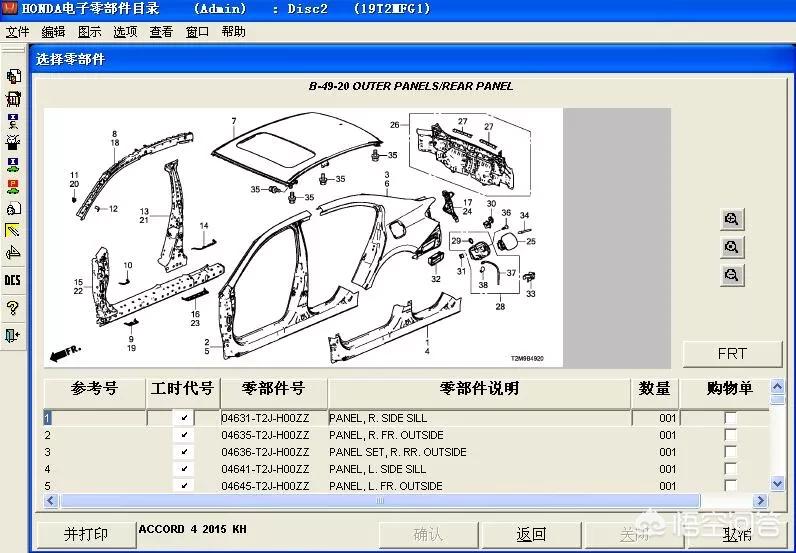This screenshot has width=796, height=553.
Task: Click the 并打印 button
Action: click(x=85, y=534)
